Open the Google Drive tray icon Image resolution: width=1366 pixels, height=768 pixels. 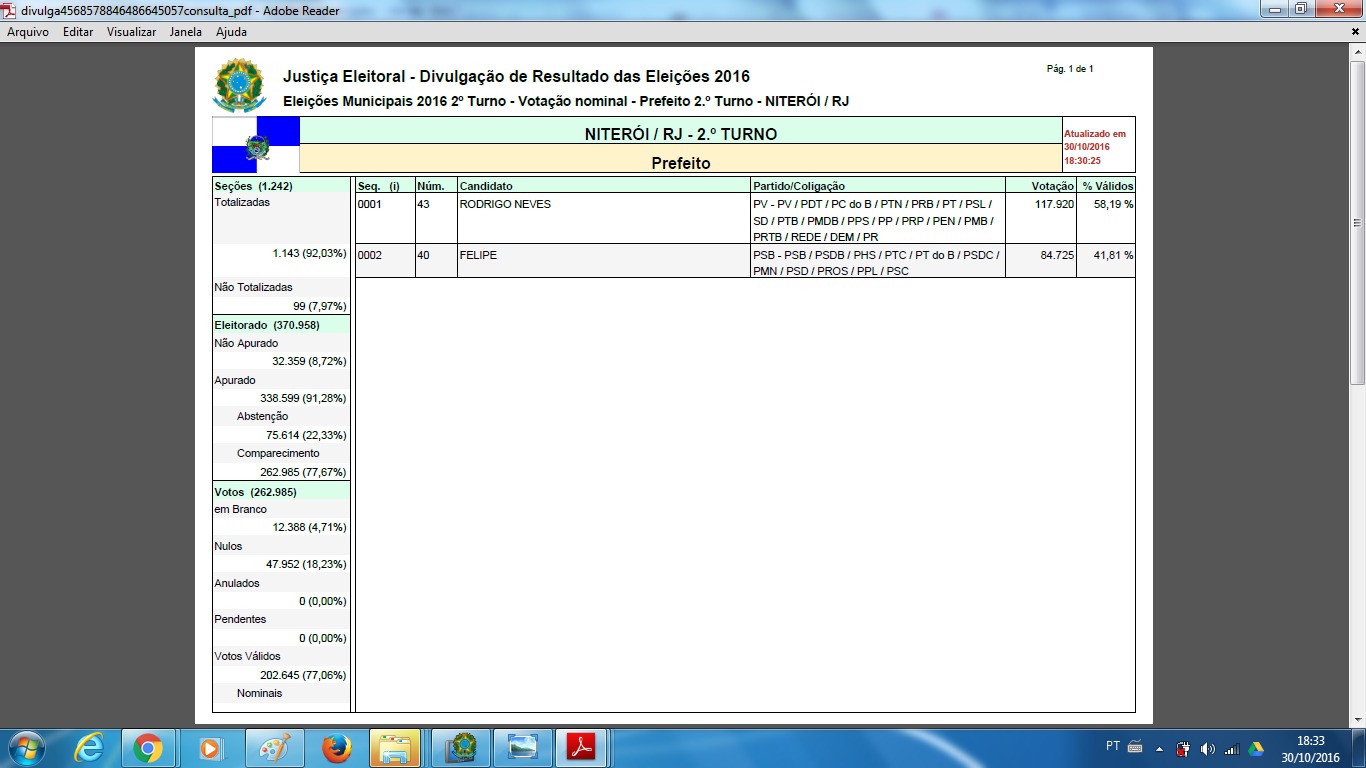pyautogui.click(x=1255, y=749)
